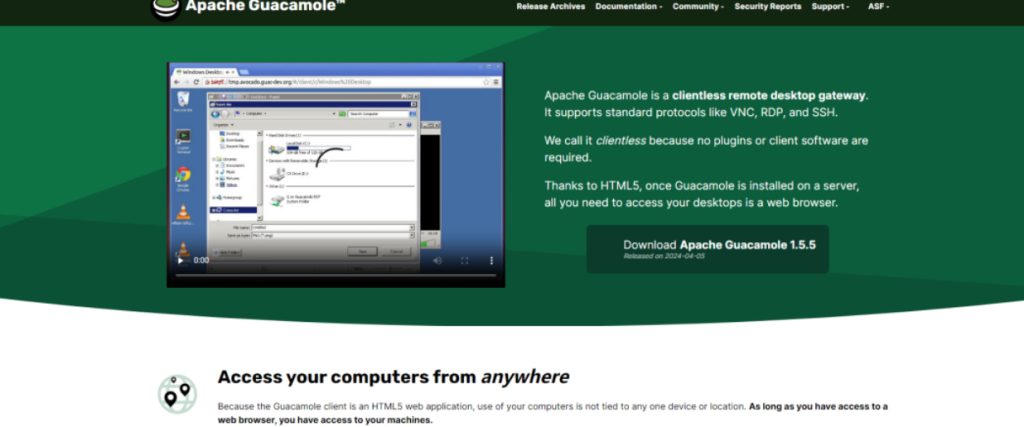Image resolution: width=1024 pixels, height=427 pixels.
Task: Open the video's three-dot options menu
Action: click(490, 260)
